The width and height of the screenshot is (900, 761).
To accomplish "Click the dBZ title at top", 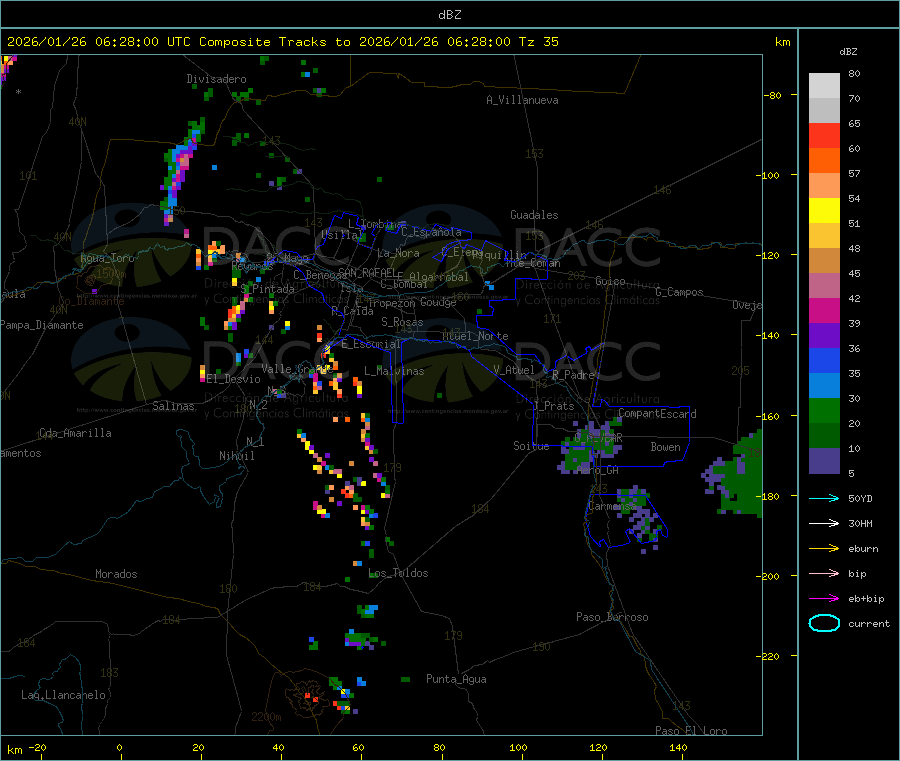I will click(x=449, y=15).
